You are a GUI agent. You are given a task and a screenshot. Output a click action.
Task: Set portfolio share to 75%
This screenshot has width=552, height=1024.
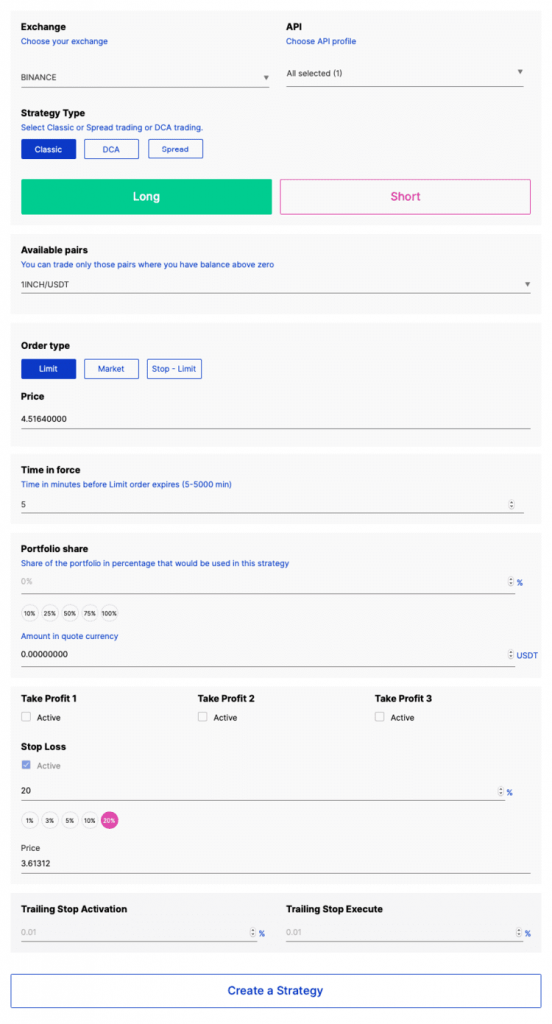pos(89,613)
